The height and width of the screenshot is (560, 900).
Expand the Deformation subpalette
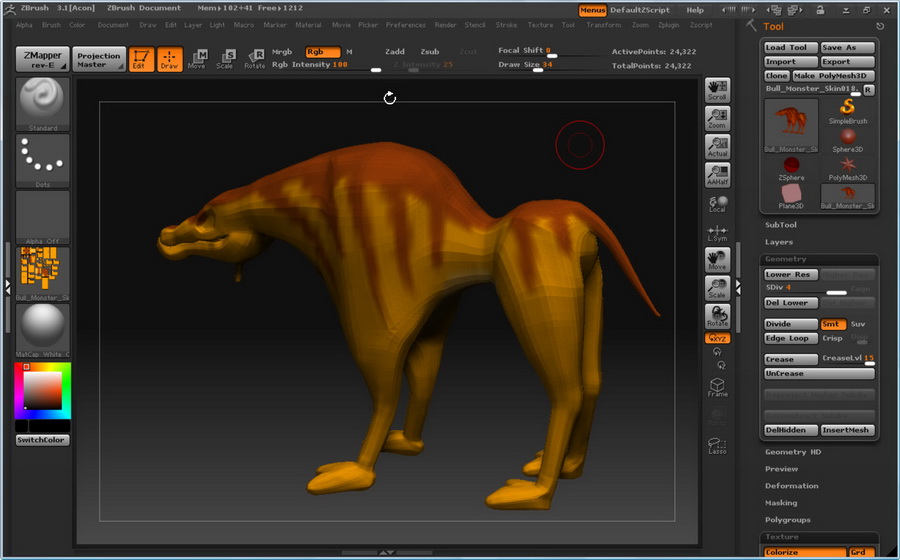791,486
